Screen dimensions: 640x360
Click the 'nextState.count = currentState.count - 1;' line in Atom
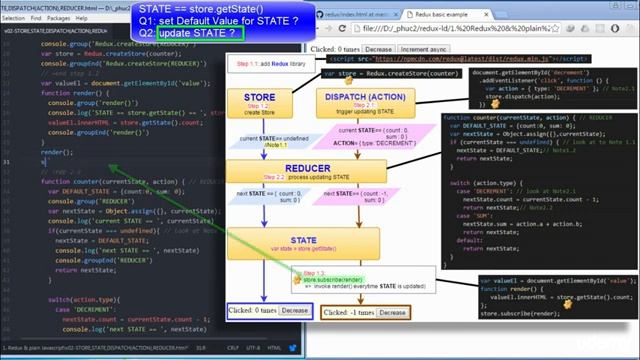coord(136,319)
